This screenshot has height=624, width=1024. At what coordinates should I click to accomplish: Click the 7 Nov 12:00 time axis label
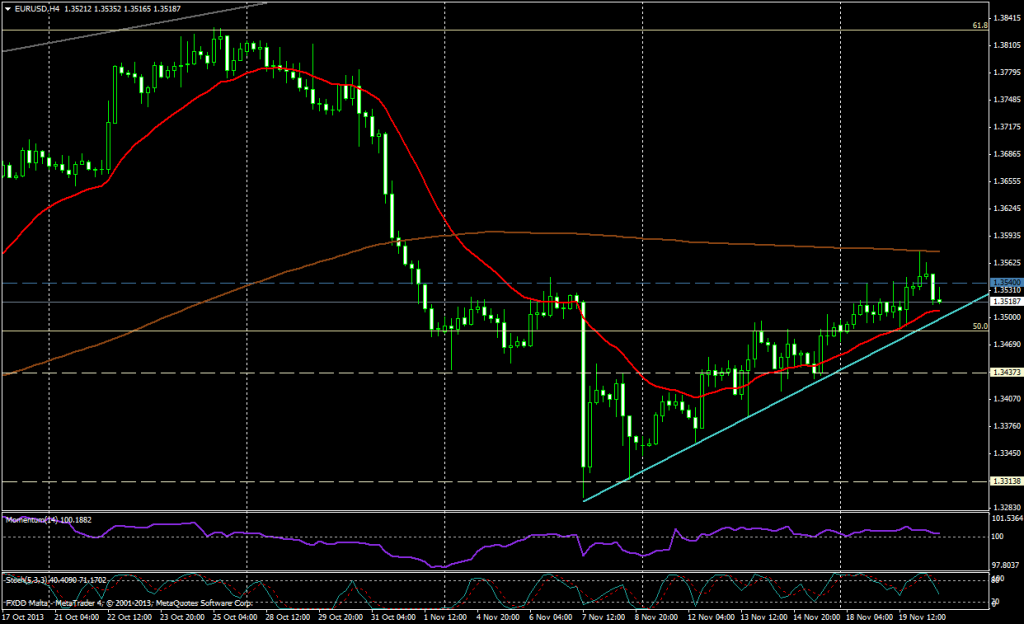pyautogui.click(x=602, y=616)
